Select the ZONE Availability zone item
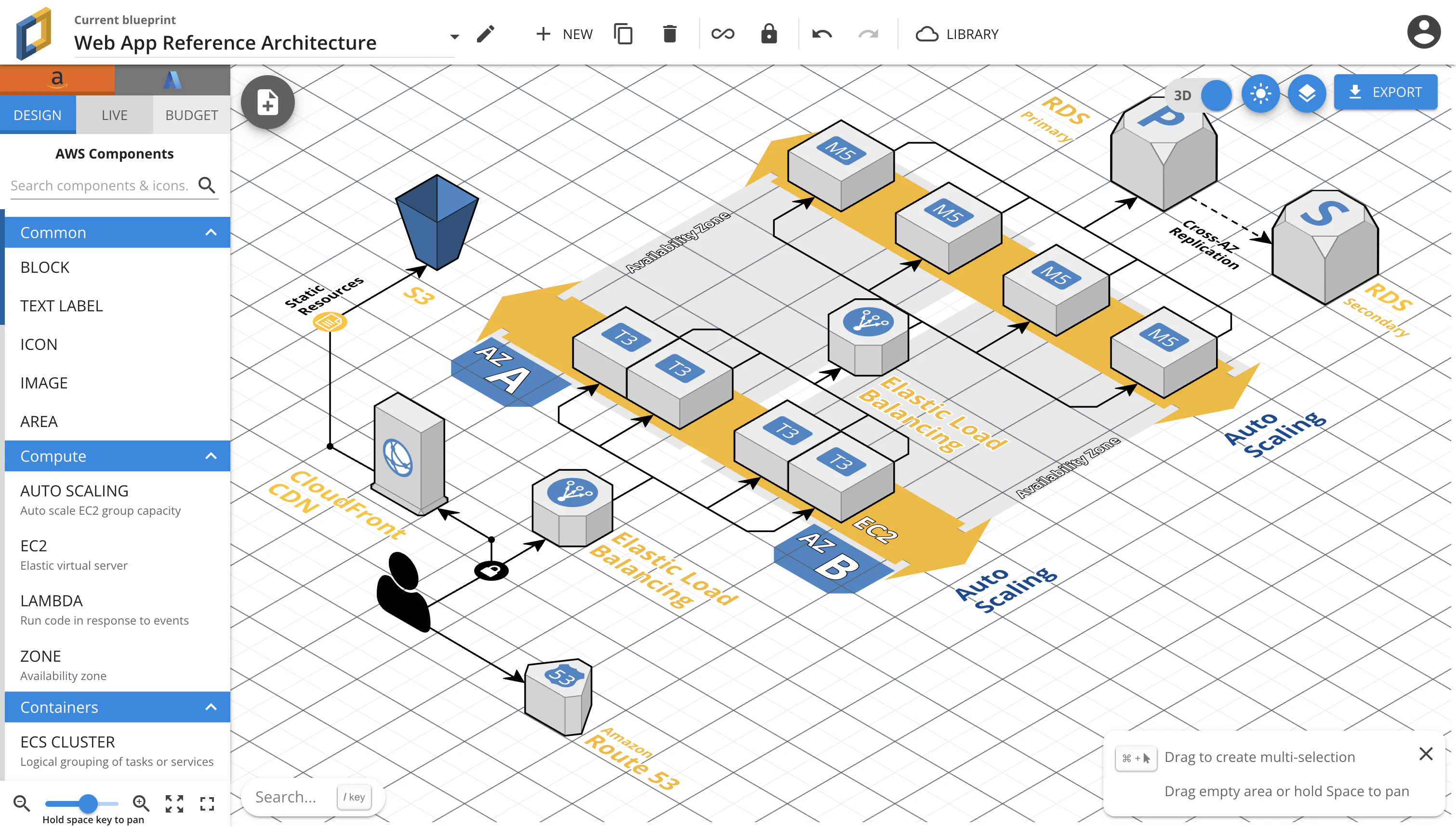1456x827 pixels. [x=118, y=665]
